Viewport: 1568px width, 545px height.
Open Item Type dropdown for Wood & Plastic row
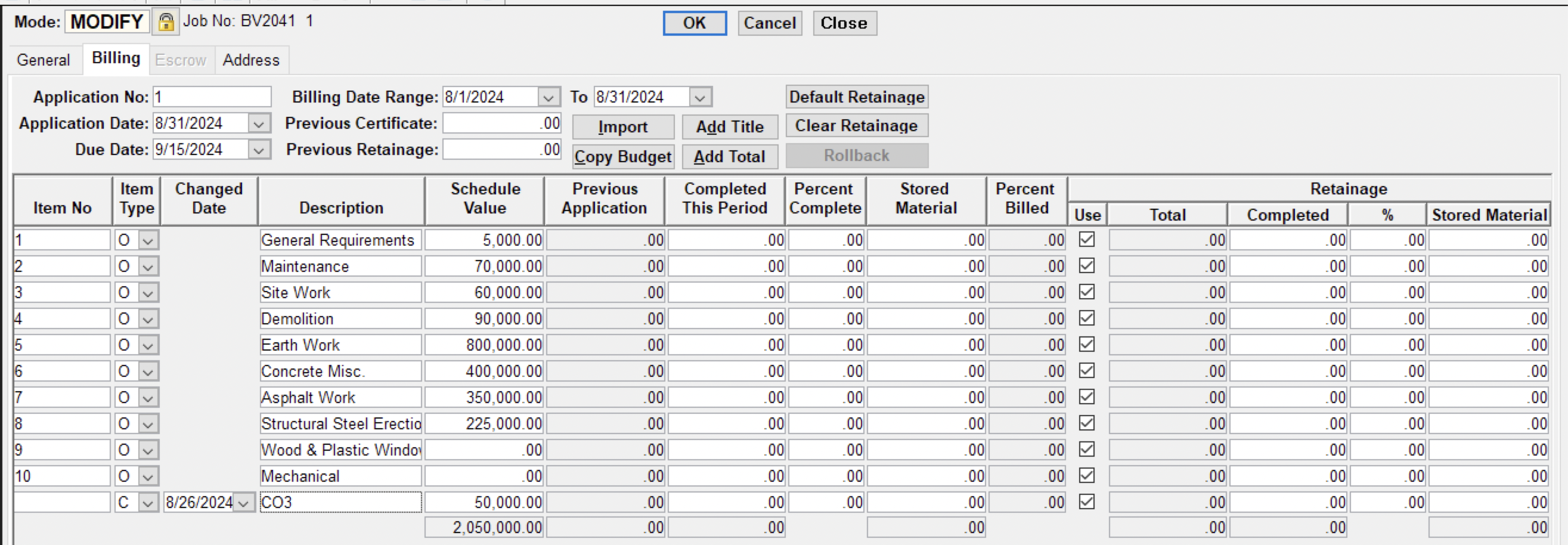click(148, 450)
